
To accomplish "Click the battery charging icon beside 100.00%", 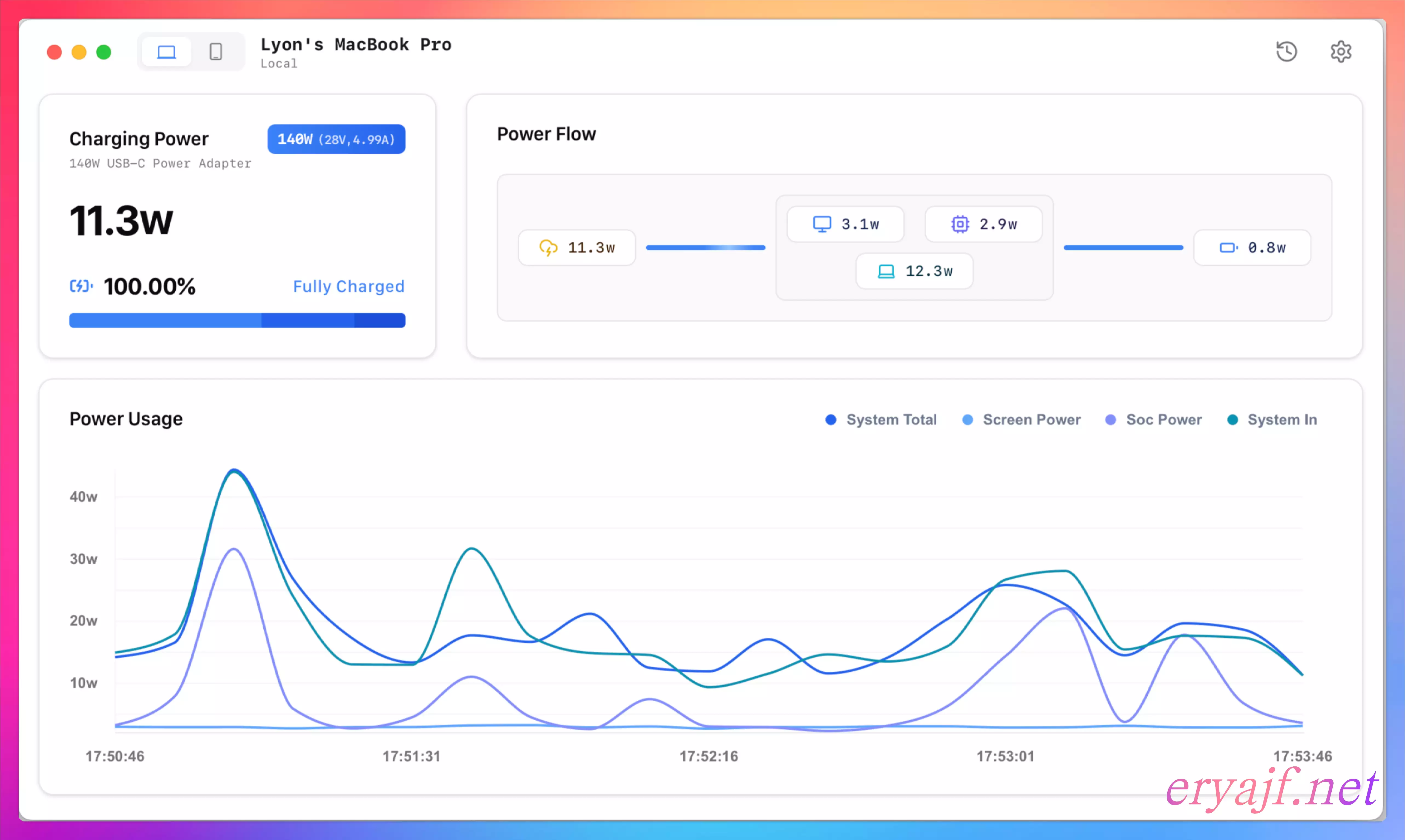I will pos(82,286).
